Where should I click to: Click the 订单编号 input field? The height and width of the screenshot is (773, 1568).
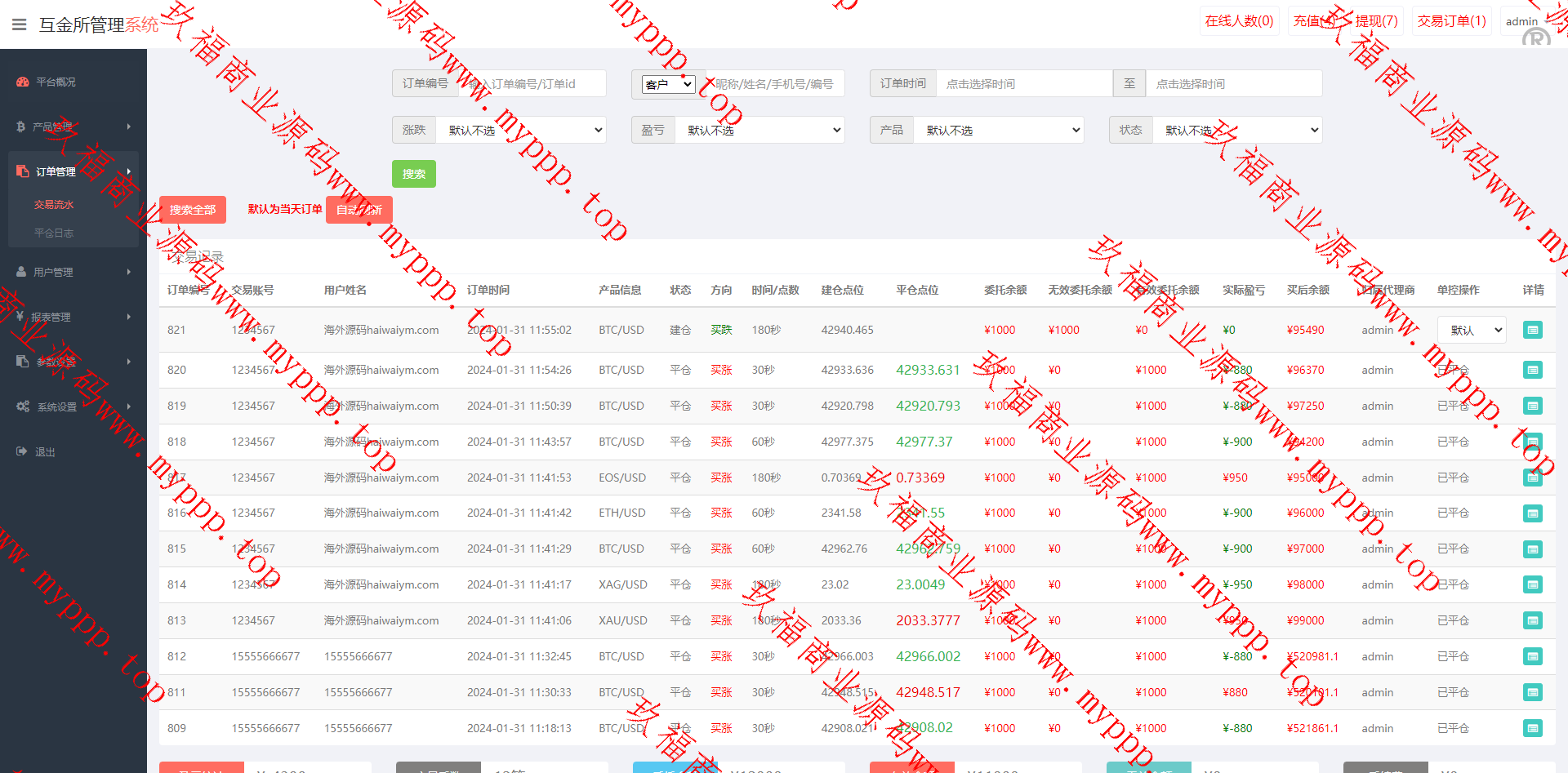(x=532, y=83)
